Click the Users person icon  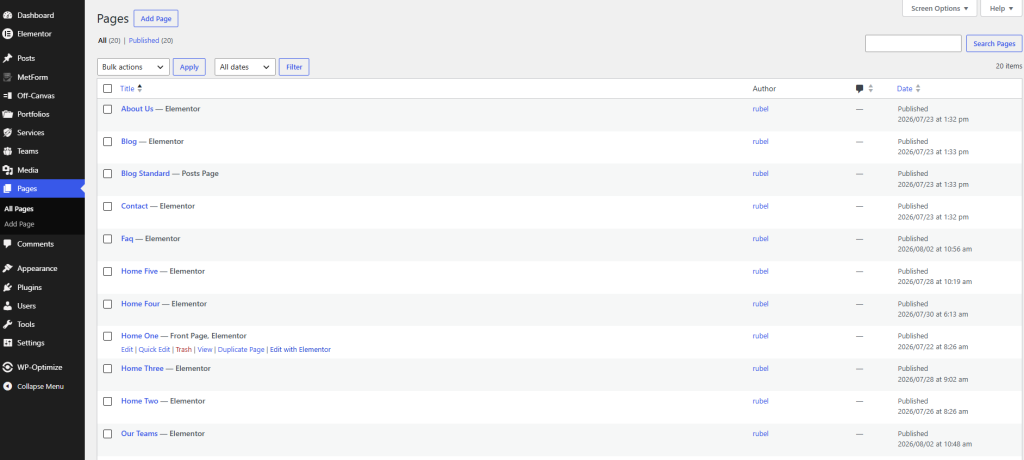pyautogui.click(x=8, y=306)
